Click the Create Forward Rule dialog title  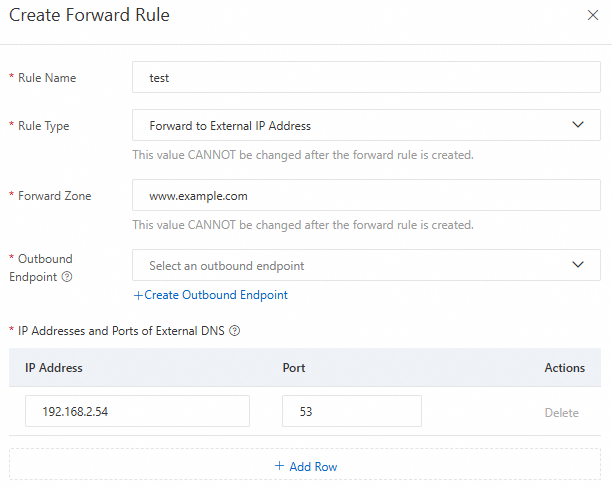89,16
